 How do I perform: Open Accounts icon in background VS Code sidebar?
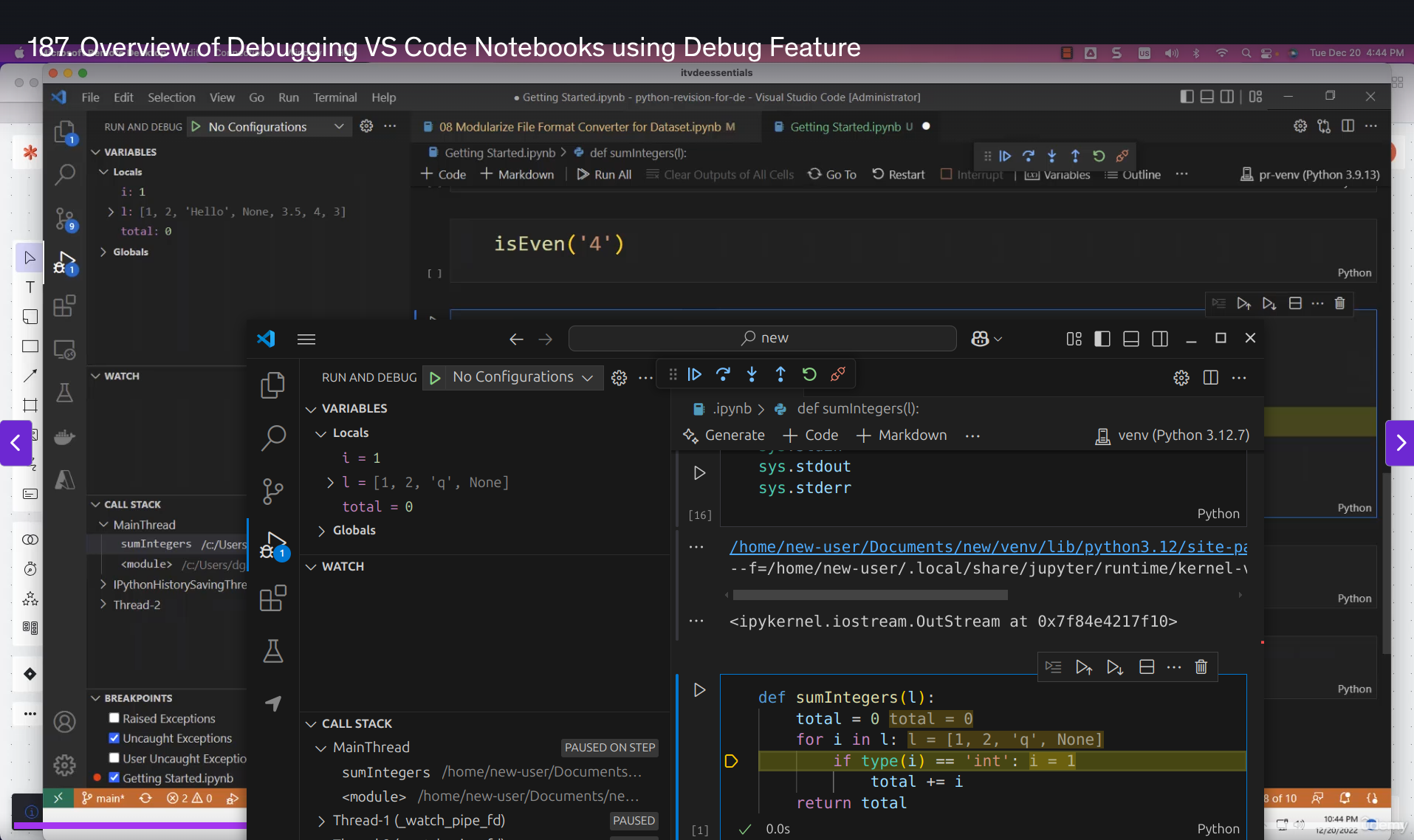(x=65, y=721)
